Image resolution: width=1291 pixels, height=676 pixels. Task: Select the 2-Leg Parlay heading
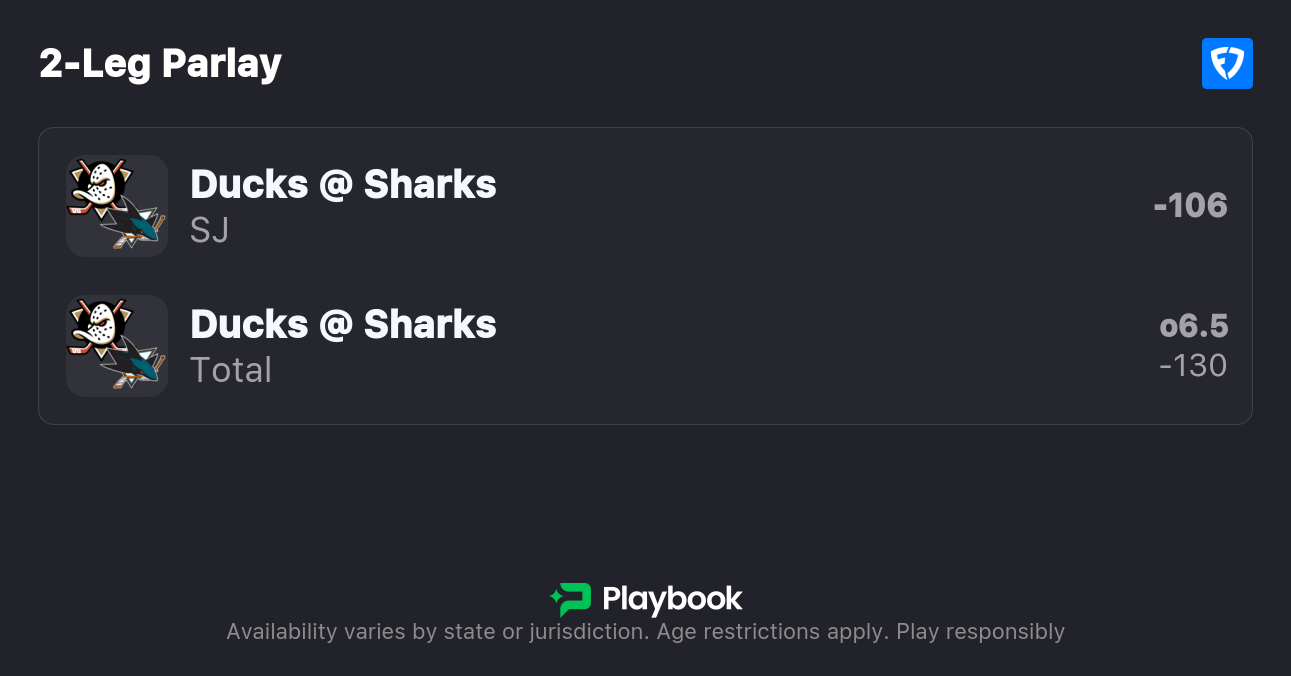pos(160,64)
